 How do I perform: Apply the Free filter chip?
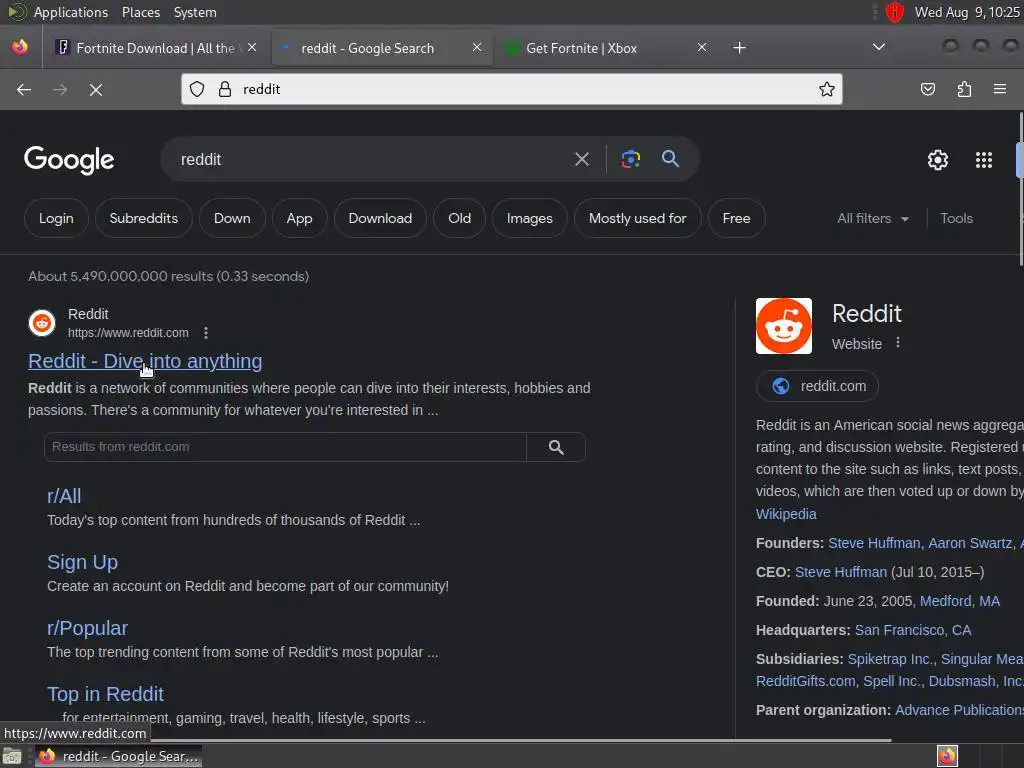(x=736, y=219)
